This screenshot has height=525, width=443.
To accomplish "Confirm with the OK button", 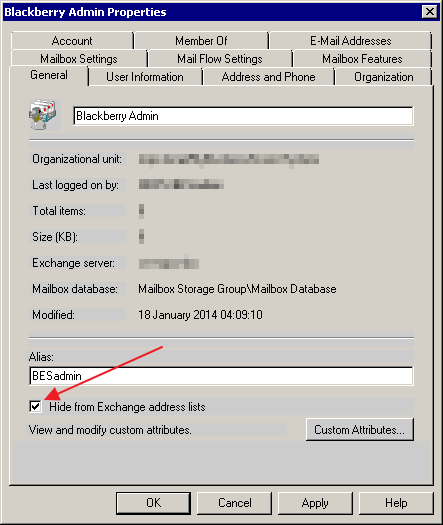I will (x=153, y=503).
